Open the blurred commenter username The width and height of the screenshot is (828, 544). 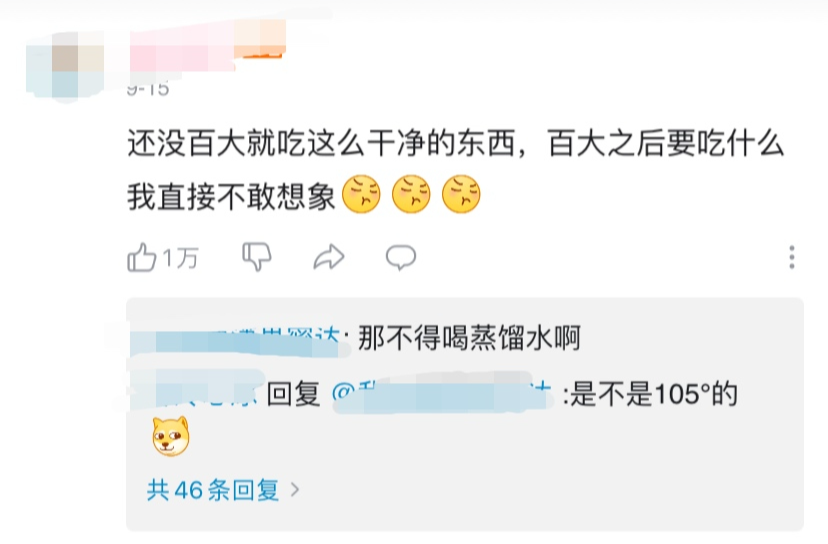[208, 46]
